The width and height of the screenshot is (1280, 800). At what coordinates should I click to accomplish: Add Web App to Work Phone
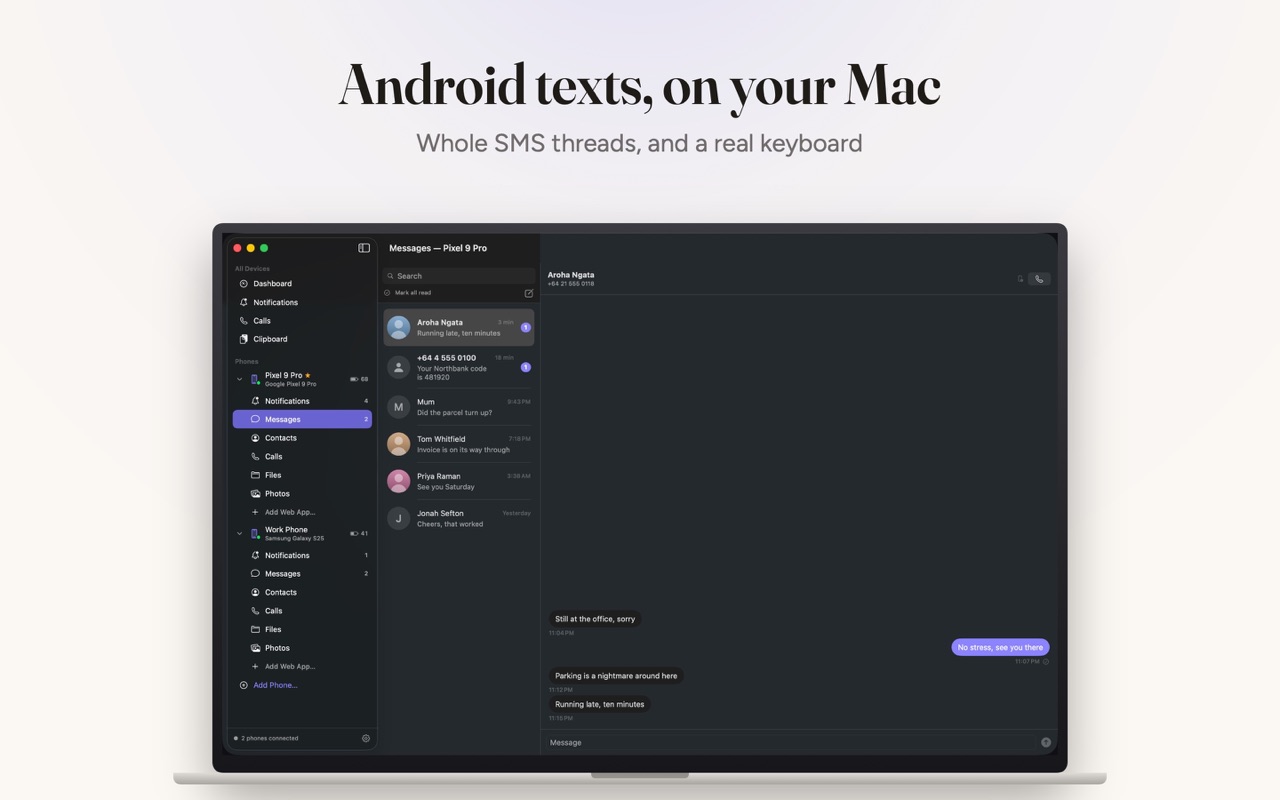click(302, 666)
